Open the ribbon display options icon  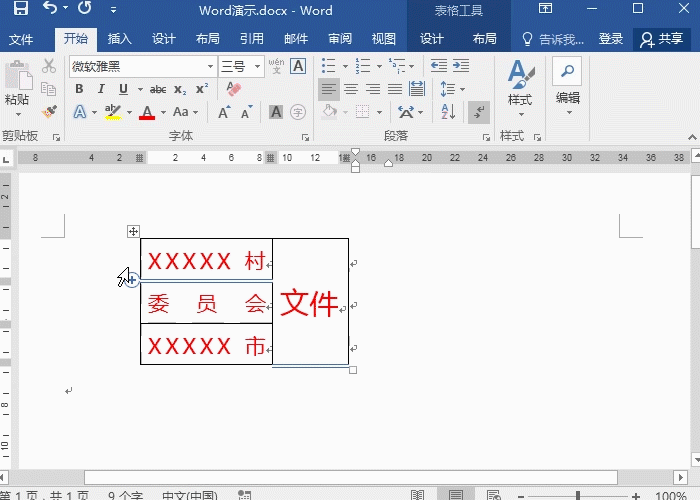[545, 8]
